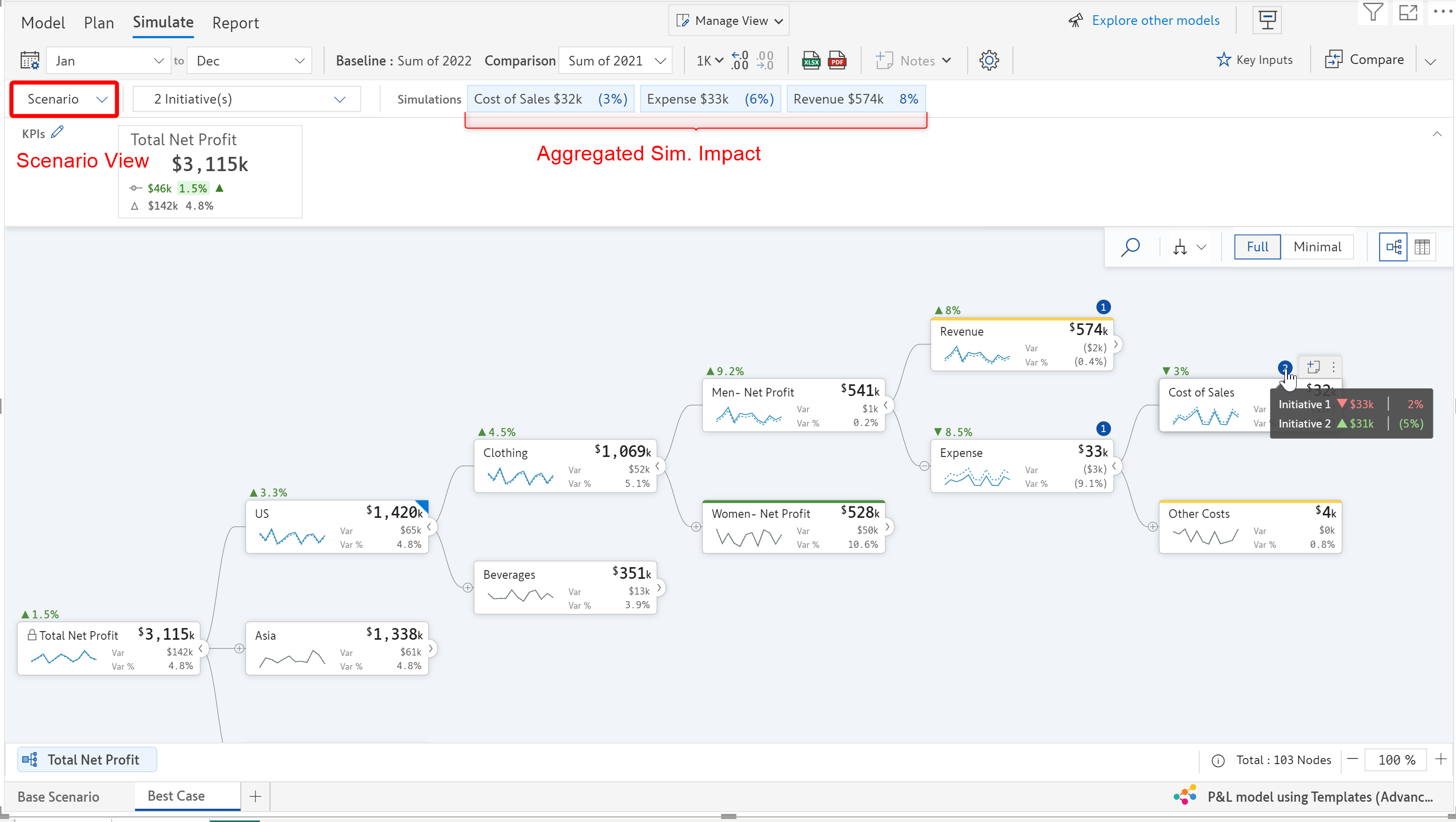Open the Base Scenario tab
This screenshot has height=822, width=1456.
(x=58, y=797)
